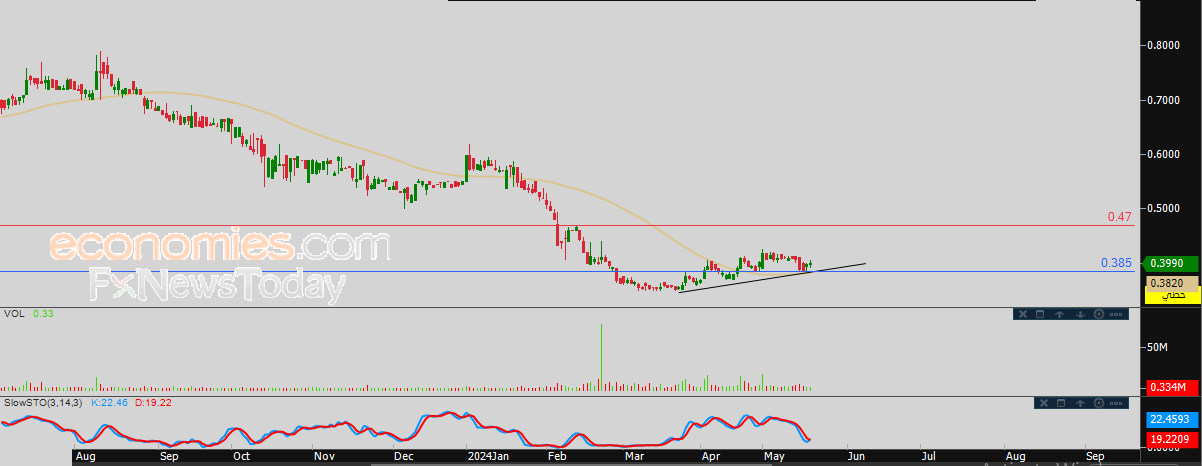The width and height of the screenshot is (1202, 466).
Task: Move the VOL pane down
Action: coord(1080,315)
